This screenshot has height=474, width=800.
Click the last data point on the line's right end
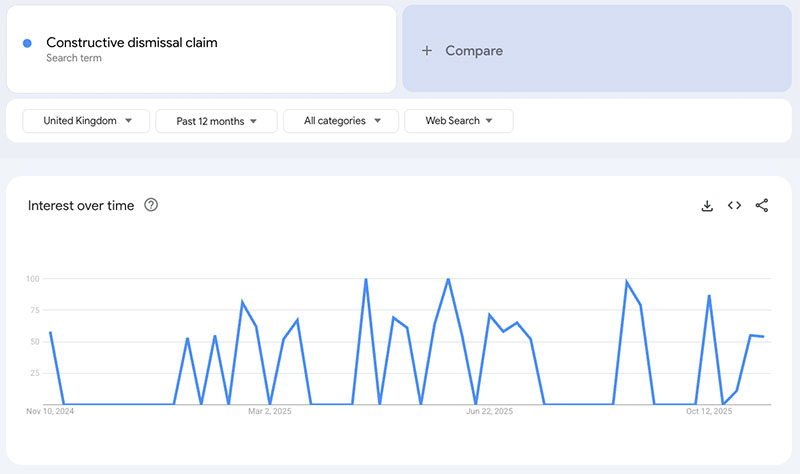pos(764,337)
